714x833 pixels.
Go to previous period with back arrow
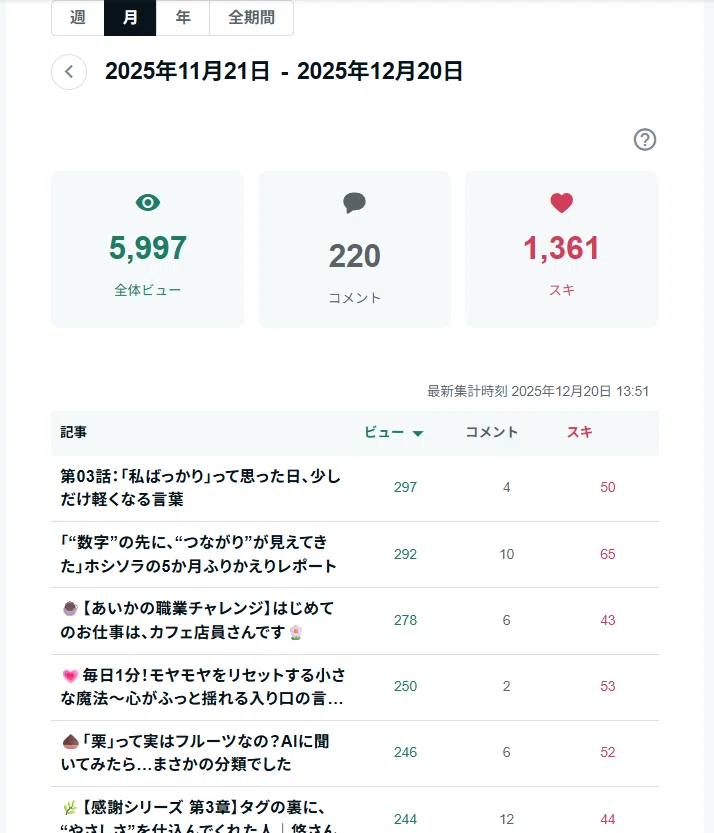69,72
